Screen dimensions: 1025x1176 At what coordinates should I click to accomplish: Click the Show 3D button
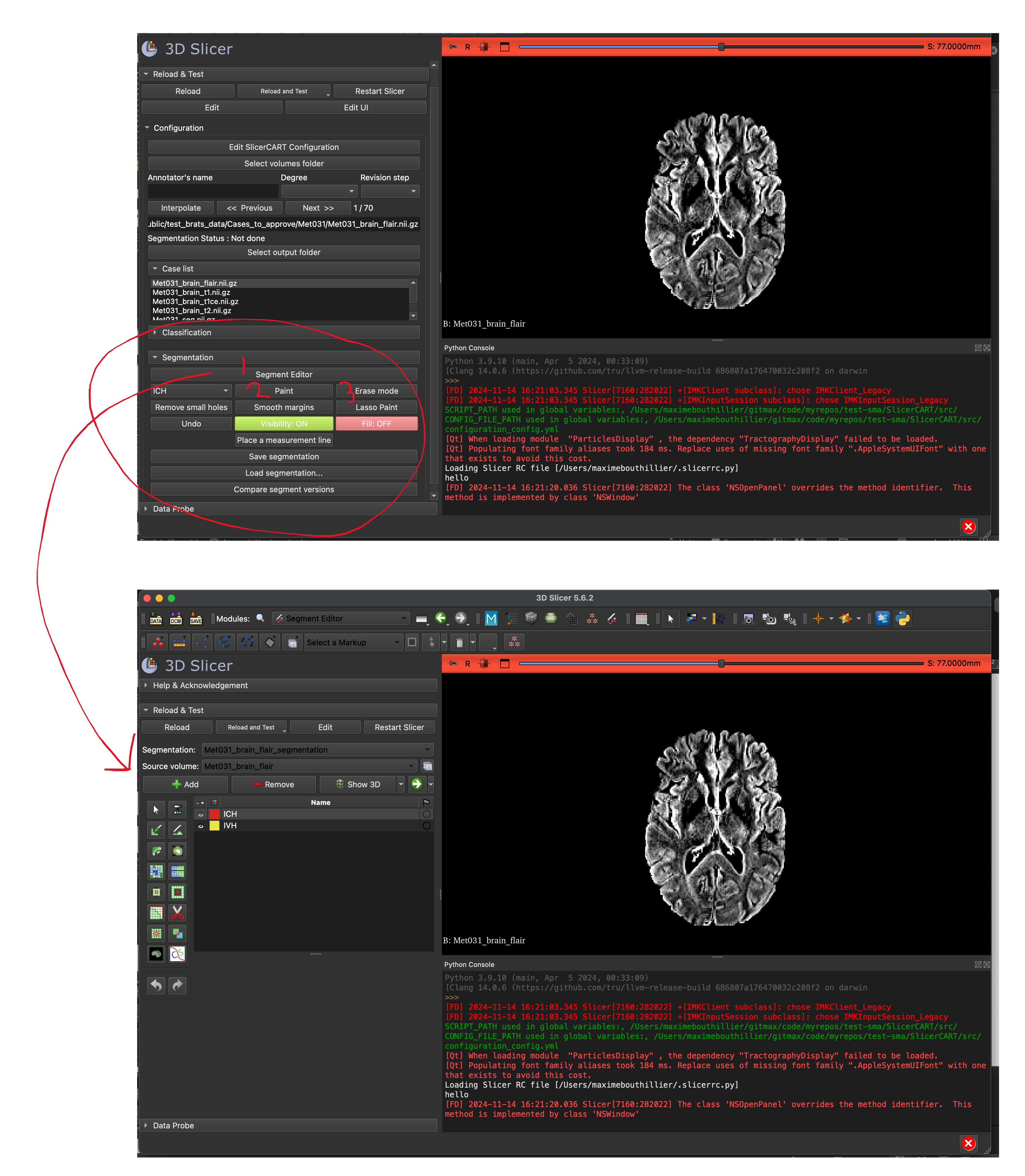(x=358, y=785)
